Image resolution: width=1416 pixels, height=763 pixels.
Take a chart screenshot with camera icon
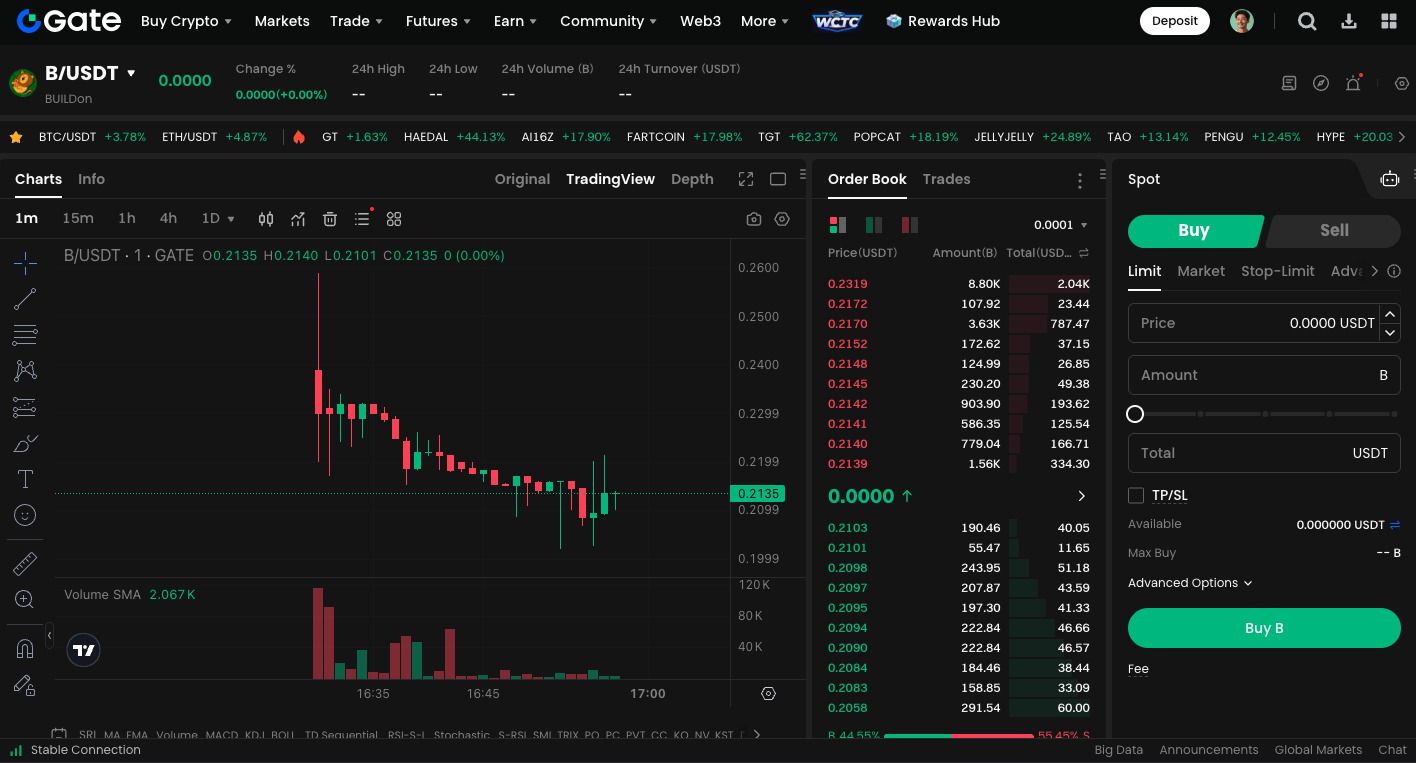click(755, 218)
